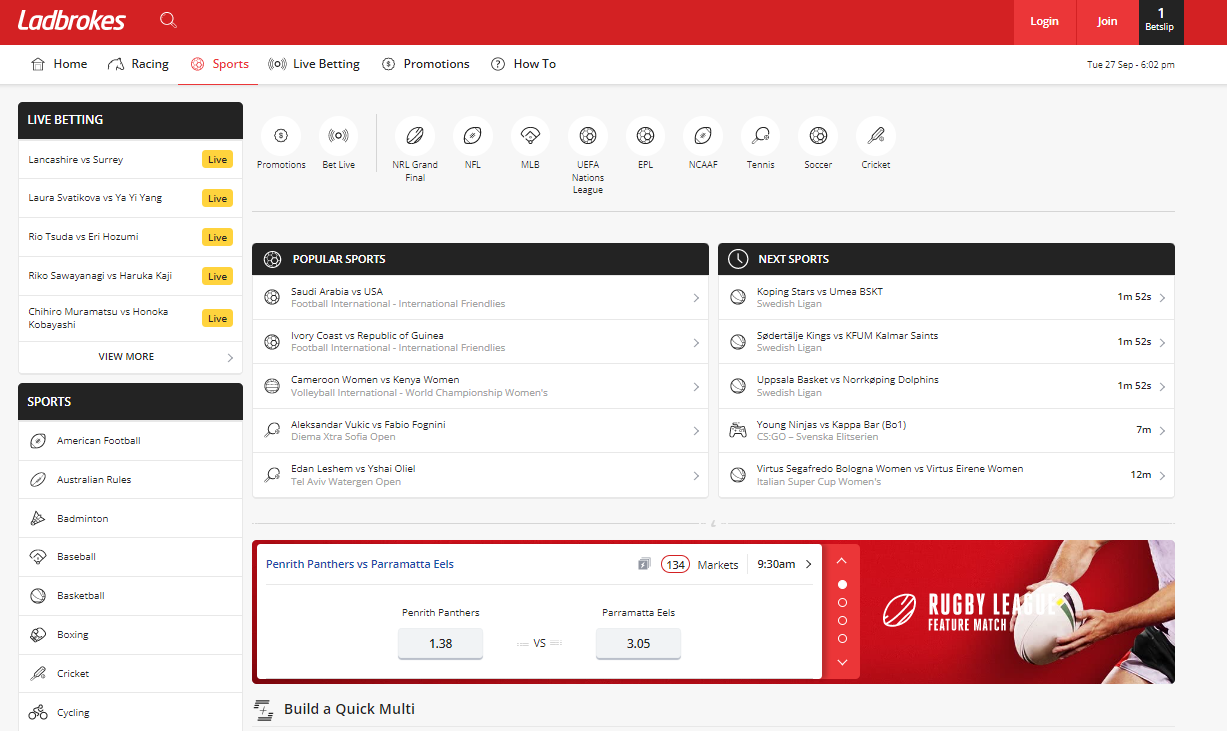Click the Baseball sidebar icon
1227x731 pixels.
[x=38, y=557]
